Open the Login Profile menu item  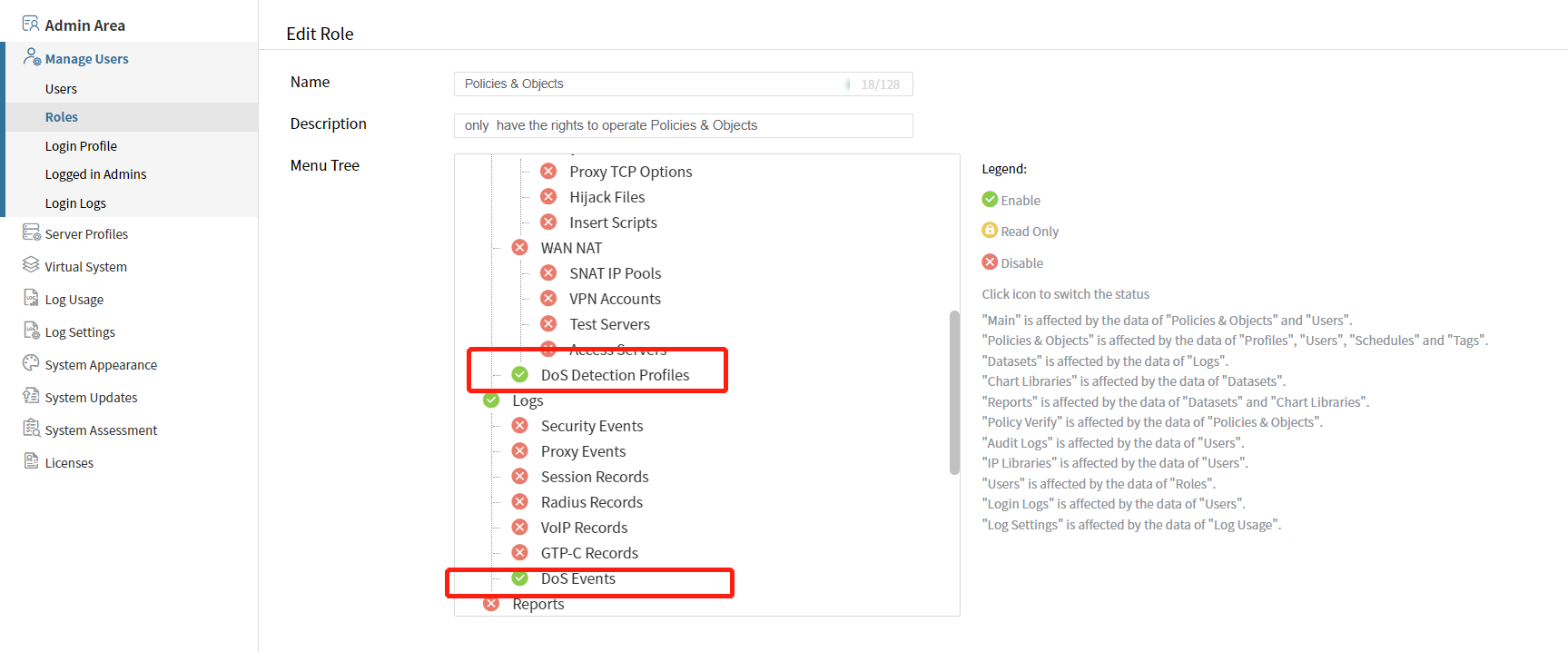81,146
